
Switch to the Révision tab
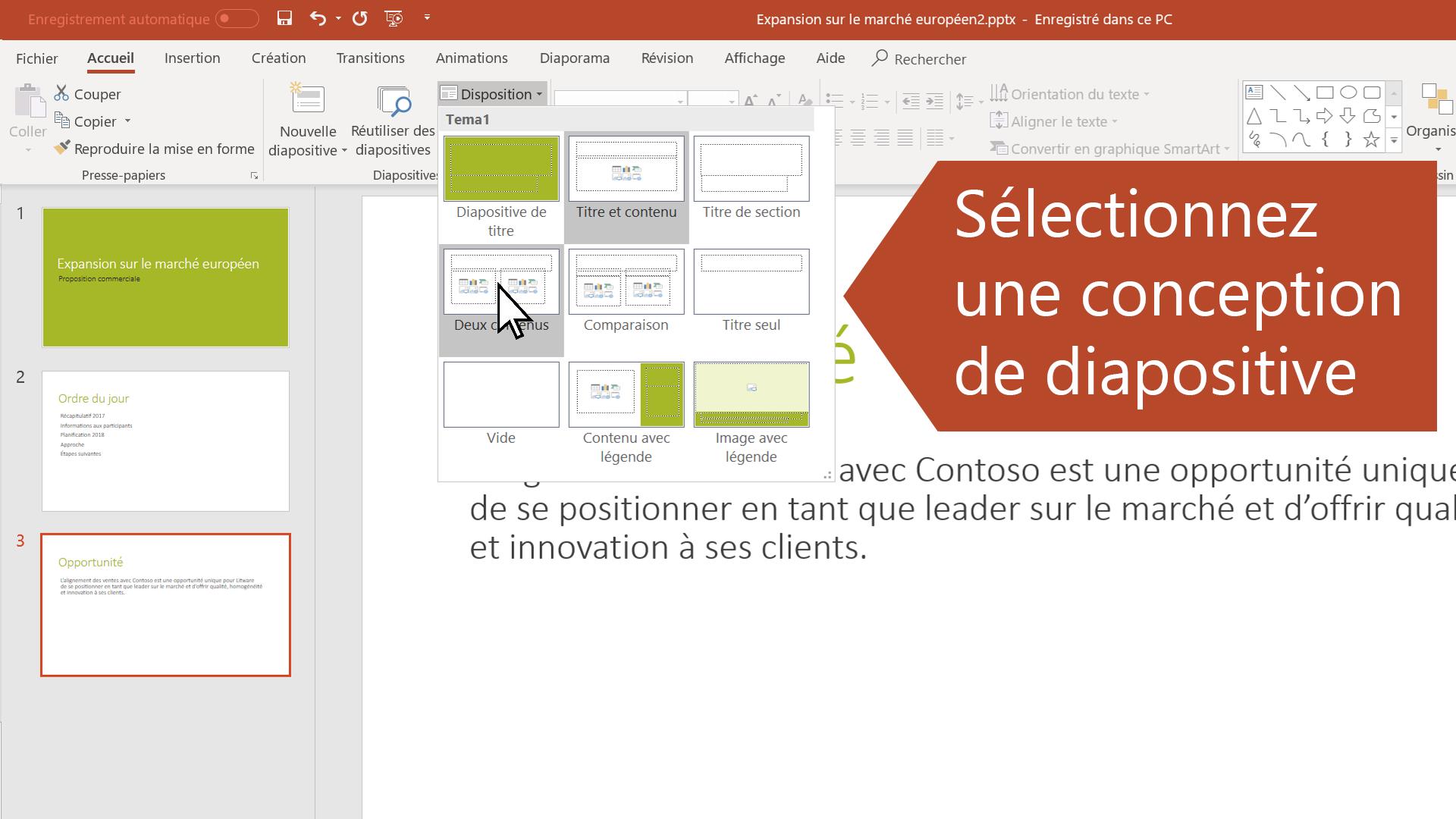(667, 58)
